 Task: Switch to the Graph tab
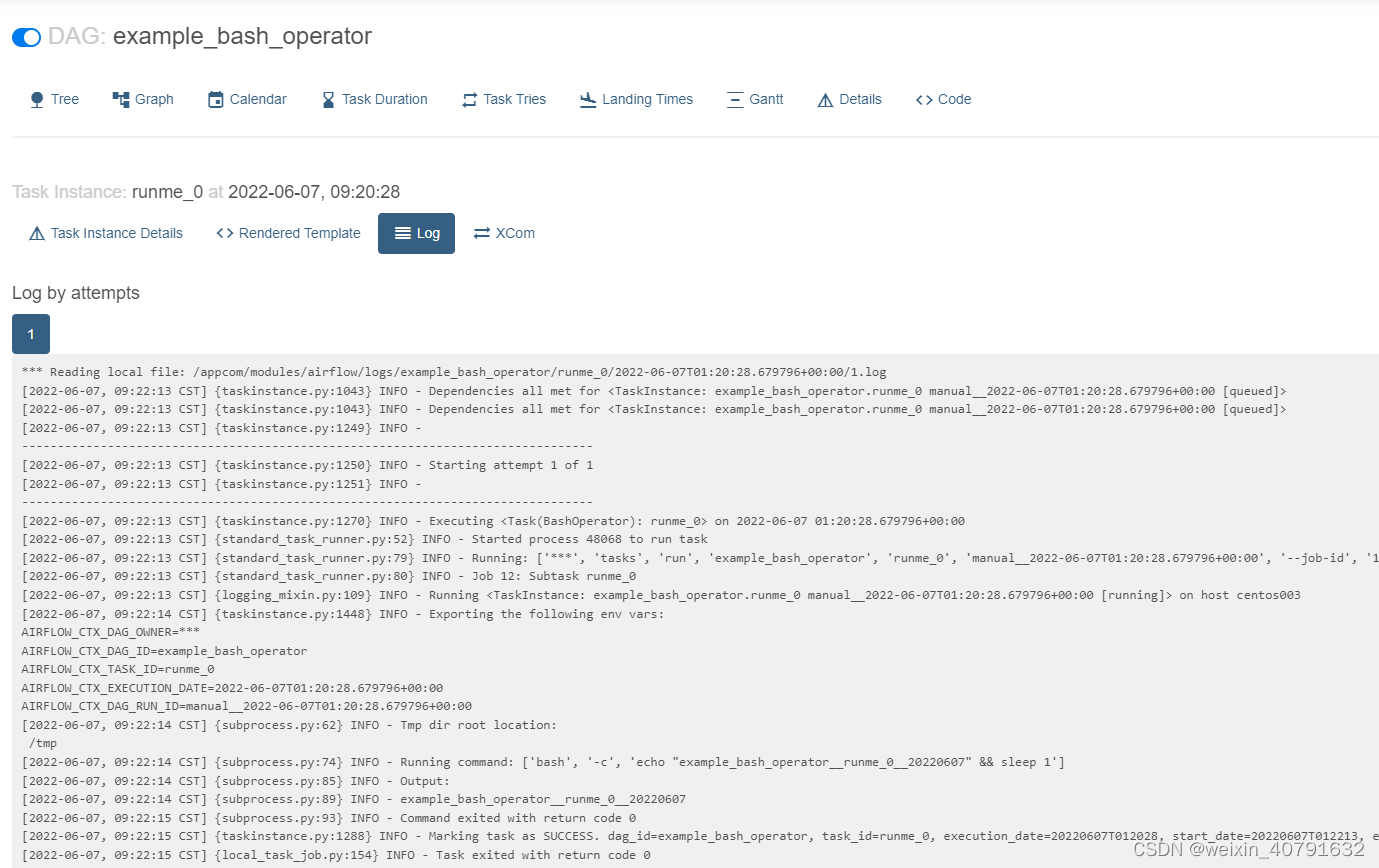point(143,99)
